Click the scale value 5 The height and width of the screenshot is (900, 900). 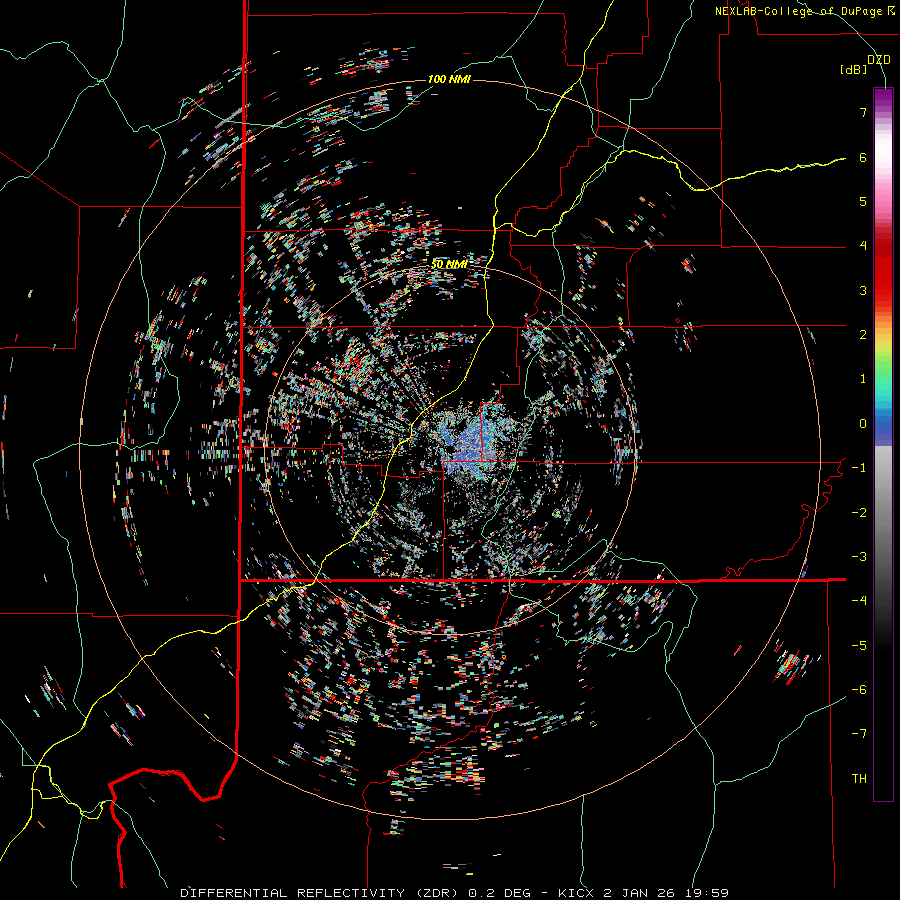[863, 201]
